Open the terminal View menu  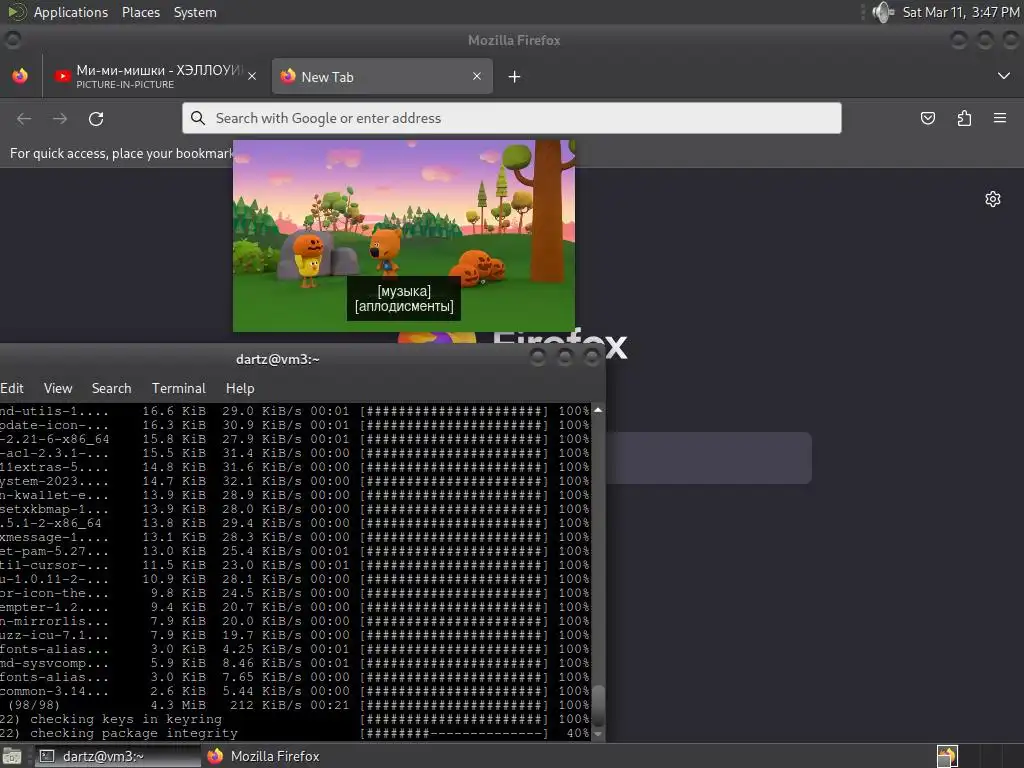58,388
